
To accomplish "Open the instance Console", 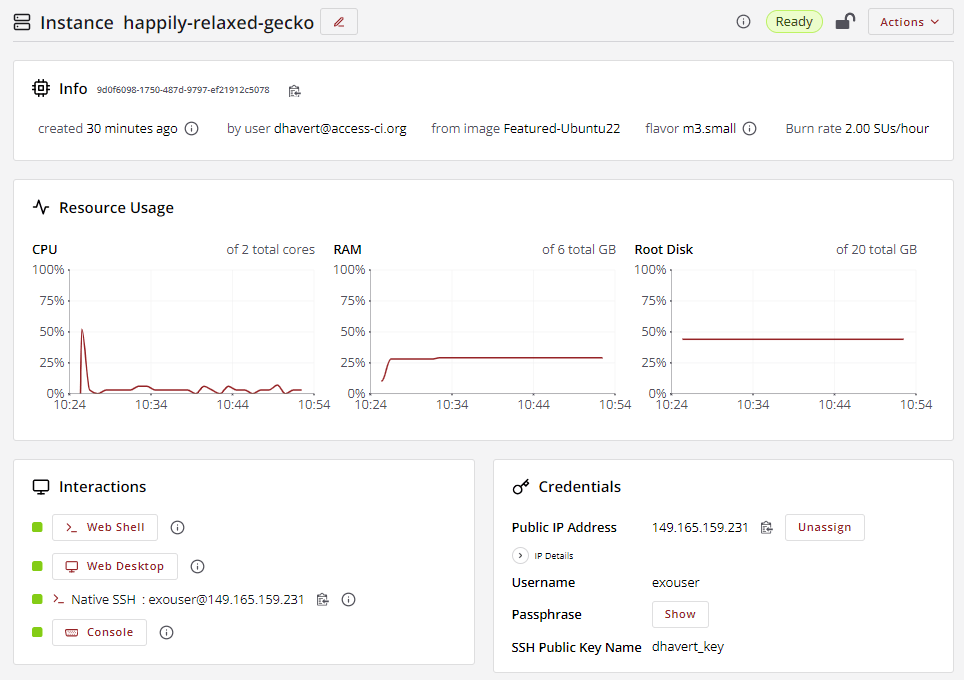I will point(100,632).
